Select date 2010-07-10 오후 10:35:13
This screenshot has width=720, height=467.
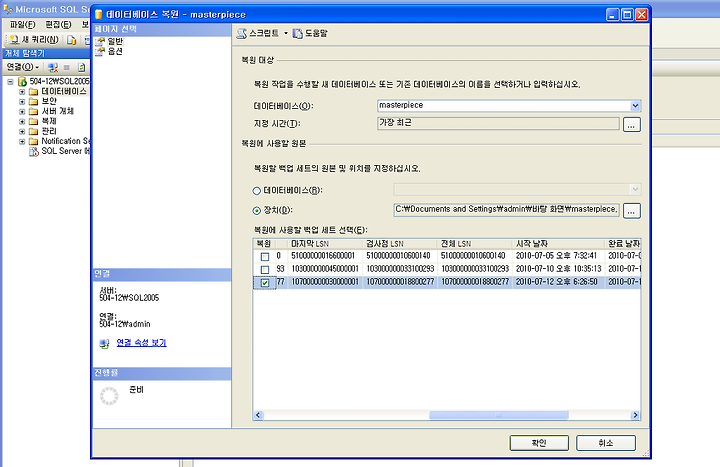tap(558, 269)
